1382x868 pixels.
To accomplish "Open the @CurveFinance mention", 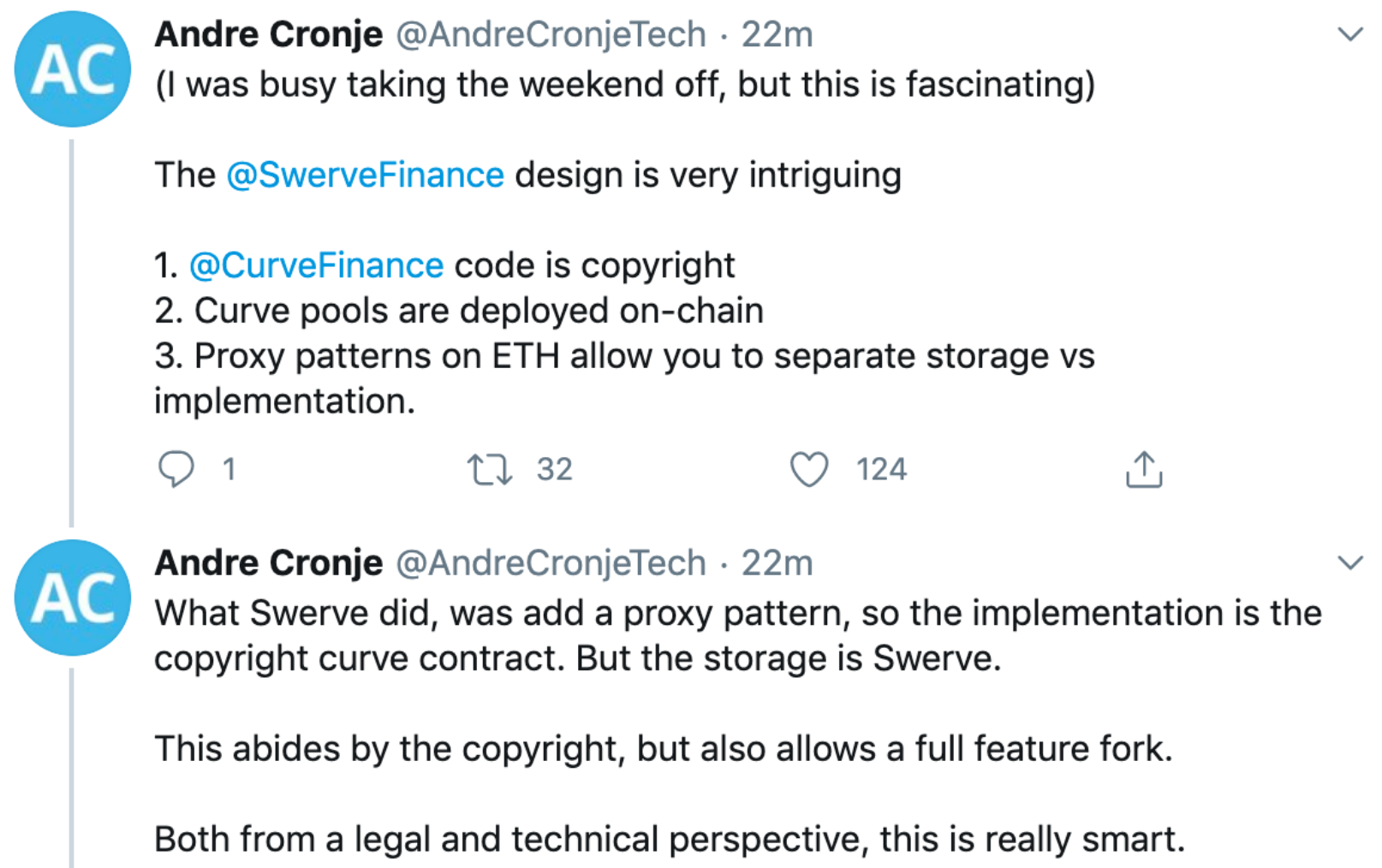I will tap(316, 266).
